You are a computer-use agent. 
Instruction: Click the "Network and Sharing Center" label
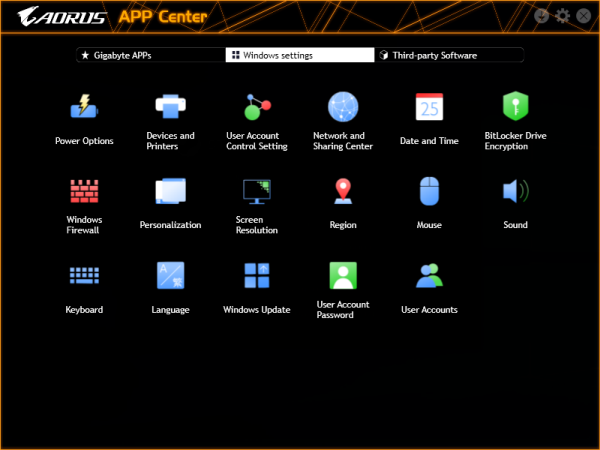pyautogui.click(x=343, y=141)
